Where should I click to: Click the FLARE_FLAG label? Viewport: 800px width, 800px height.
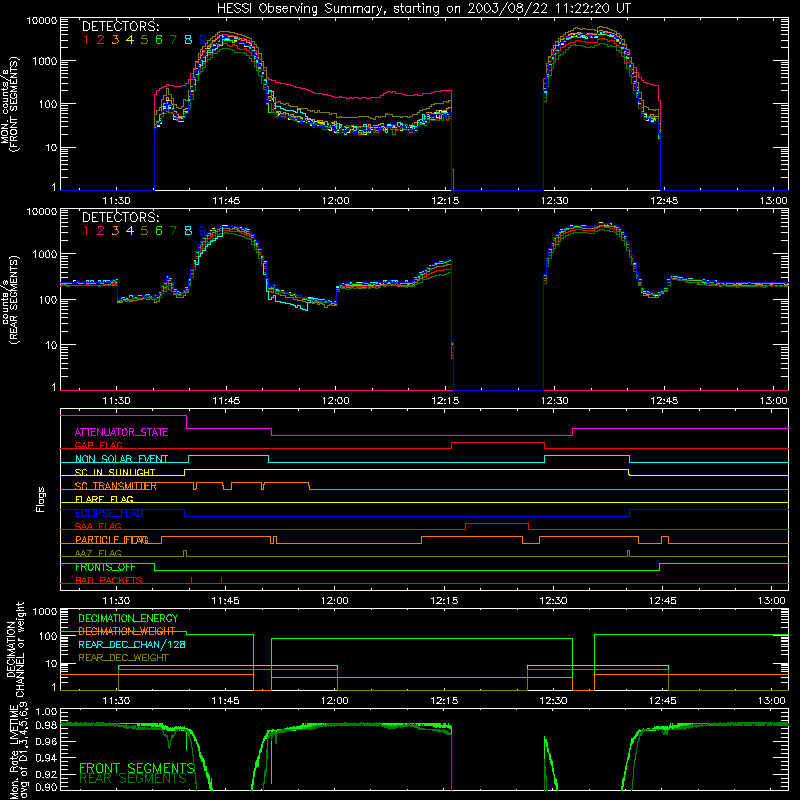pyautogui.click(x=104, y=499)
